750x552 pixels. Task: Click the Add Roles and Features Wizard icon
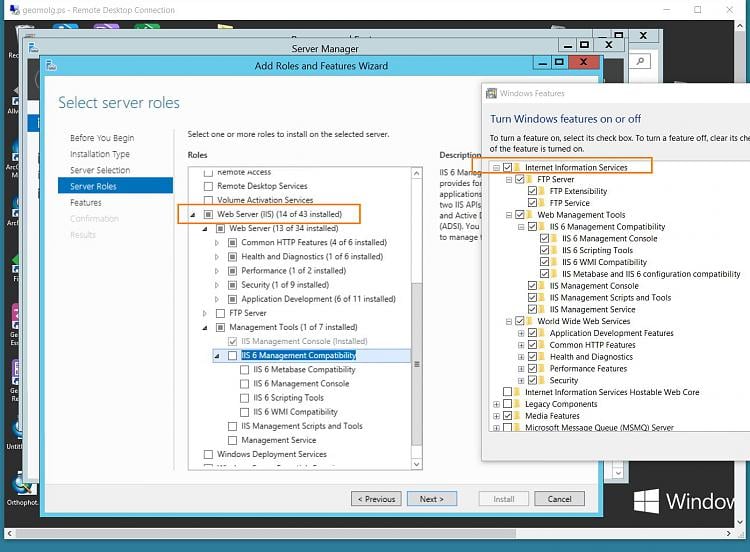[51, 66]
